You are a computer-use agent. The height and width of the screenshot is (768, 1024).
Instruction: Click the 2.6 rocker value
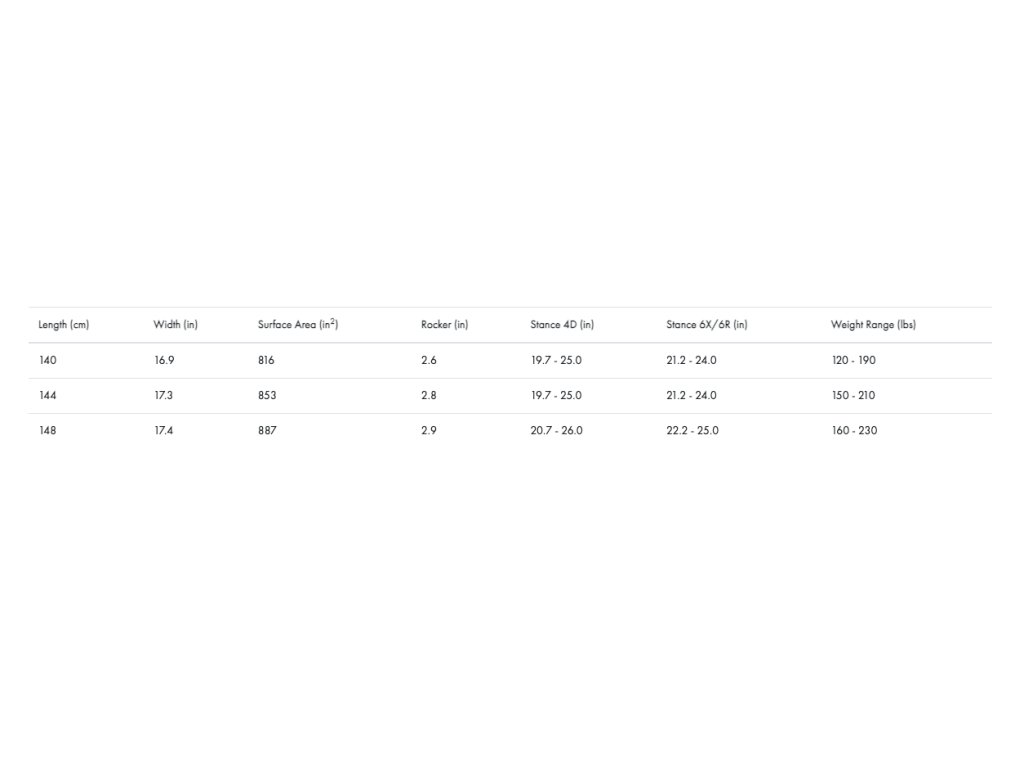[x=428, y=360]
